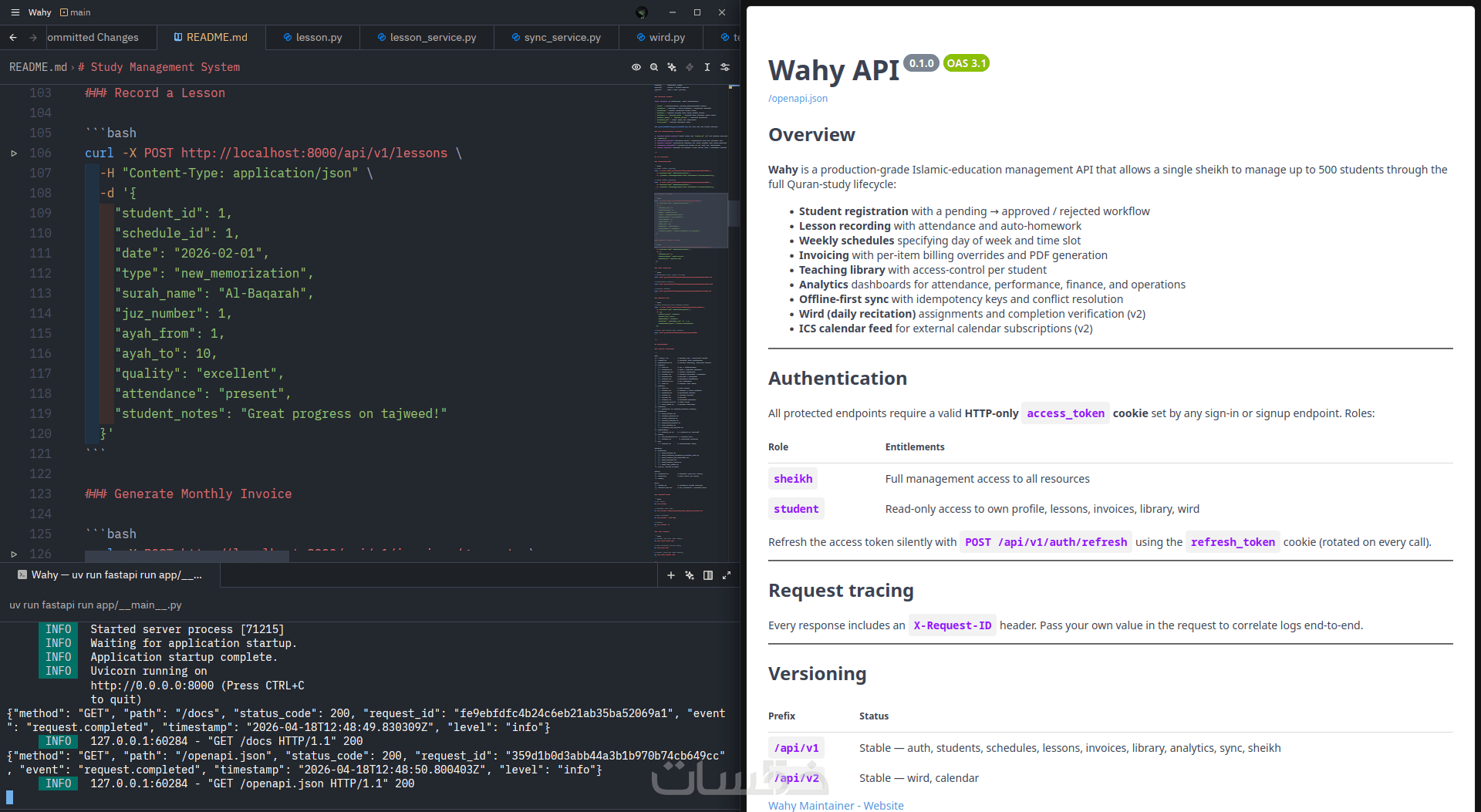Open editor controls sliders icon
The width and height of the screenshot is (1481, 812).
(x=725, y=67)
